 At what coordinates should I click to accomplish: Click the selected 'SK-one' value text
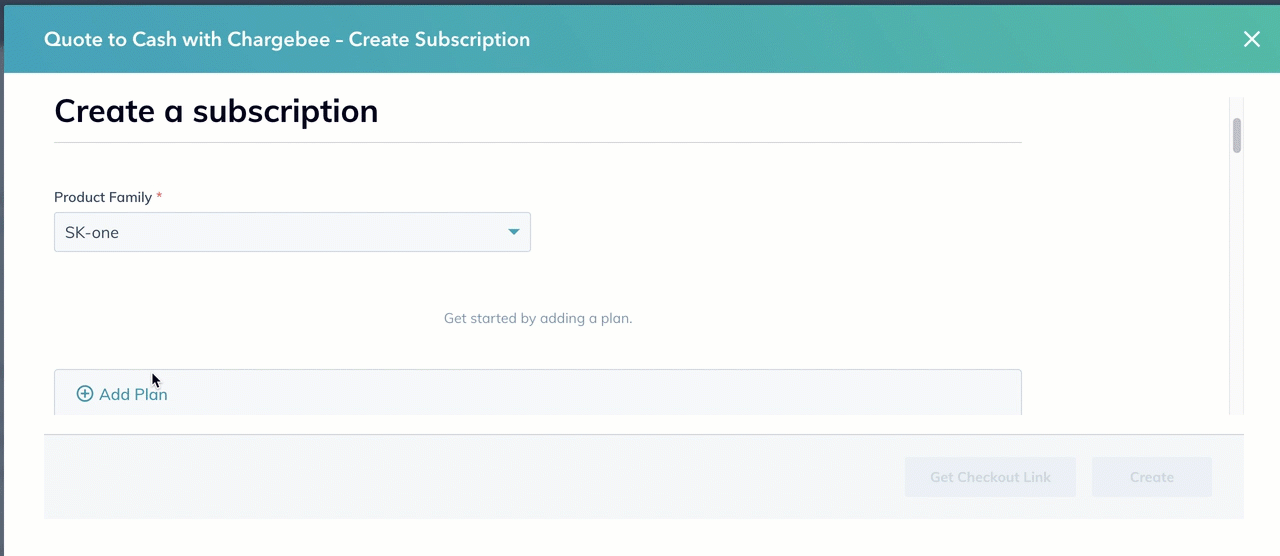coord(92,232)
